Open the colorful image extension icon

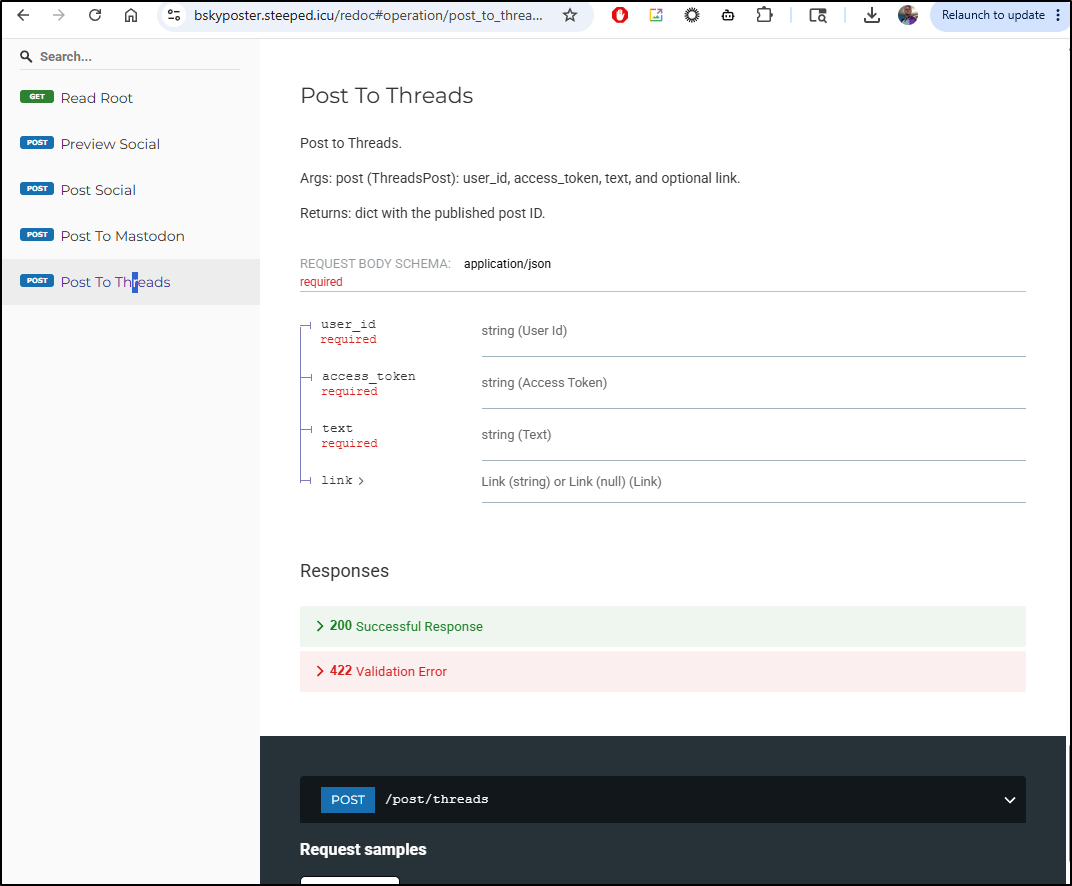point(656,15)
